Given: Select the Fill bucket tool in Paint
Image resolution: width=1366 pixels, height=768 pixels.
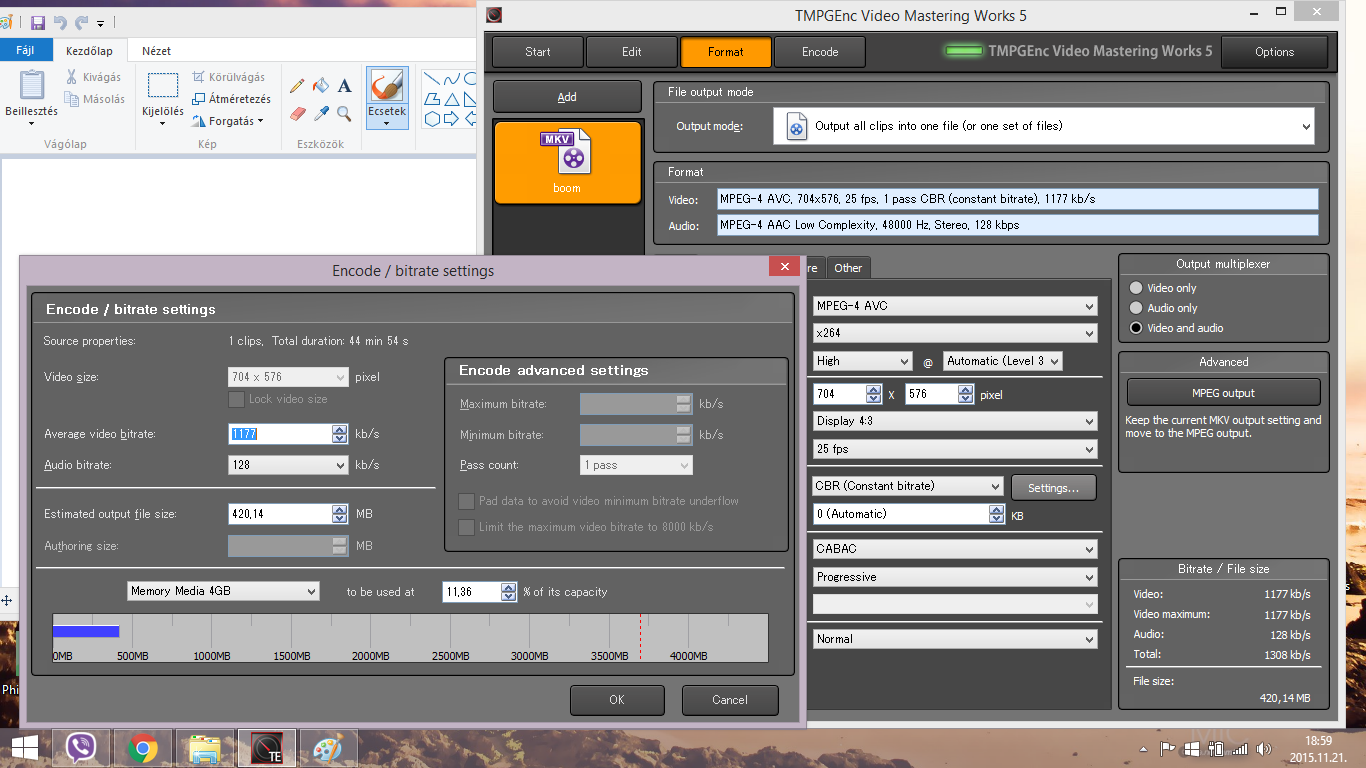Looking at the screenshot, I should point(321,87).
